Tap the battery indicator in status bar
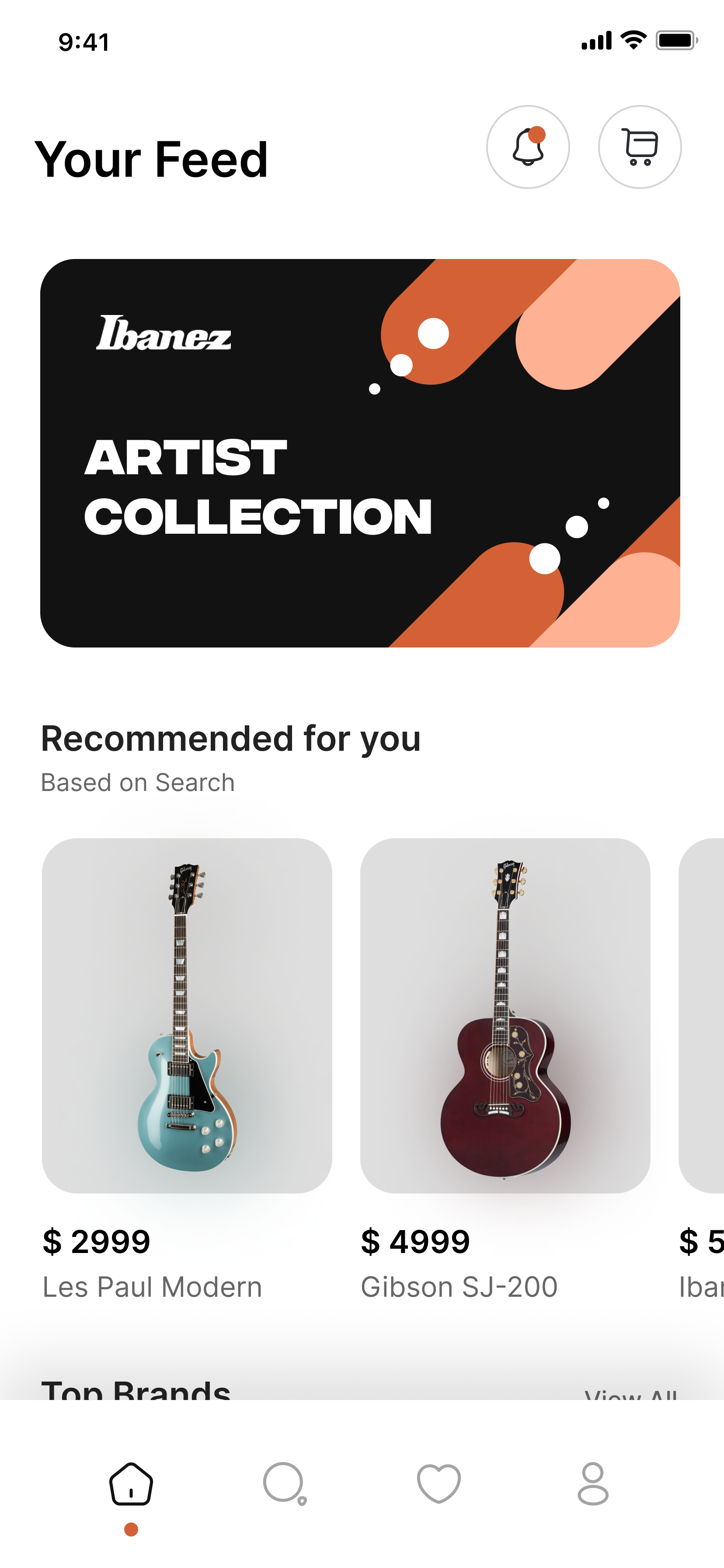This screenshot has width=724, height=1568. point(676,41)
